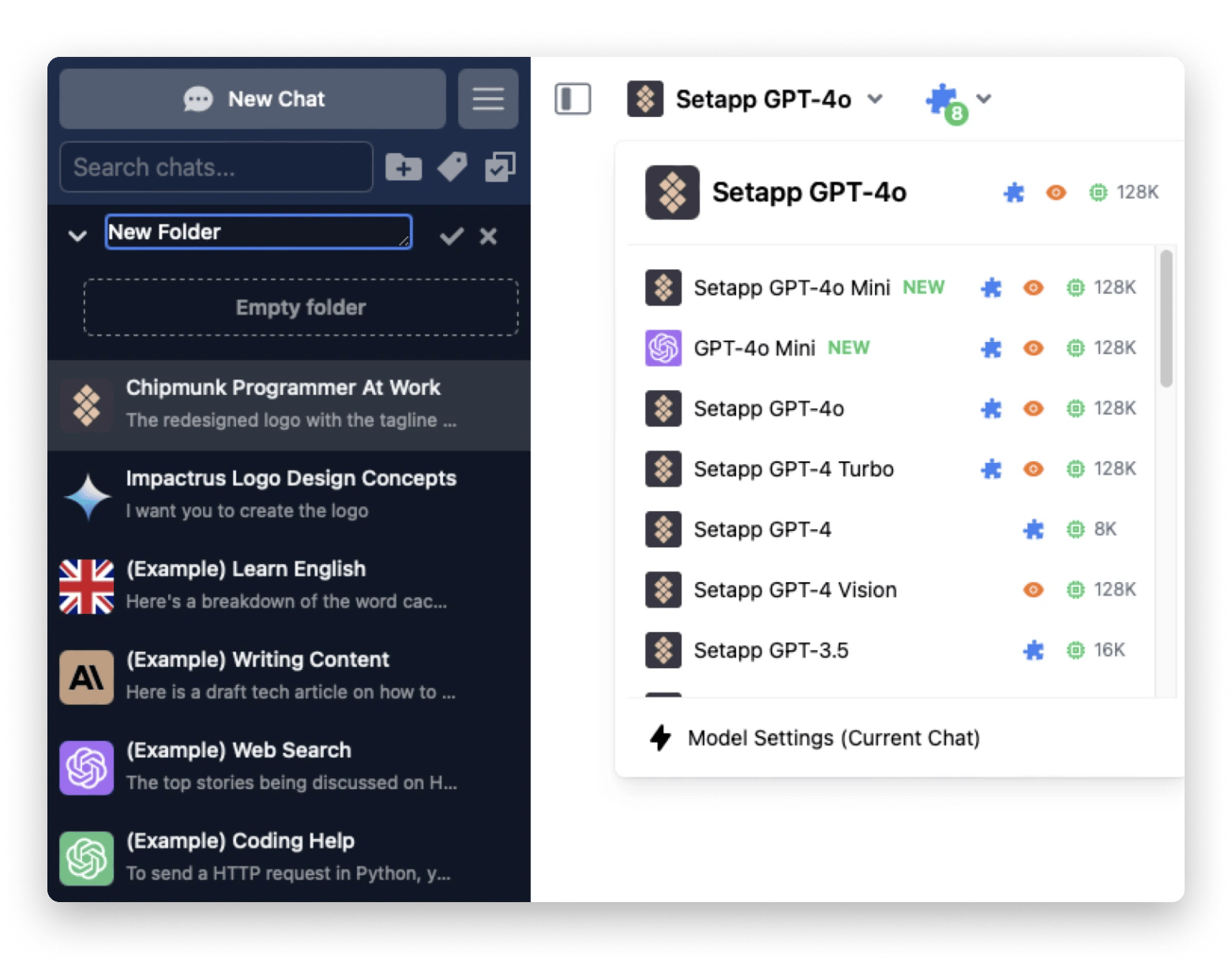
Task: Click the UK flag chat icon
Action: [x=87, y=587]
